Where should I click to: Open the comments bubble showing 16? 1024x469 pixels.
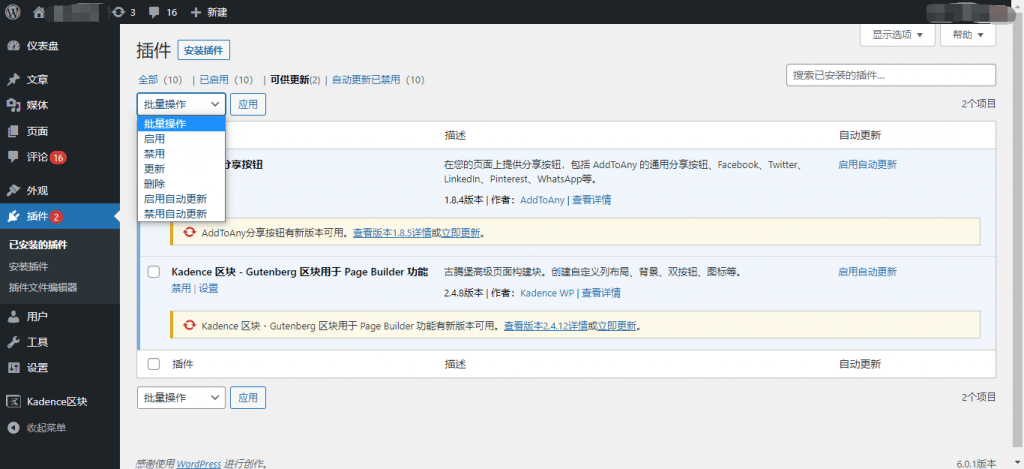(x=163, y=12)
